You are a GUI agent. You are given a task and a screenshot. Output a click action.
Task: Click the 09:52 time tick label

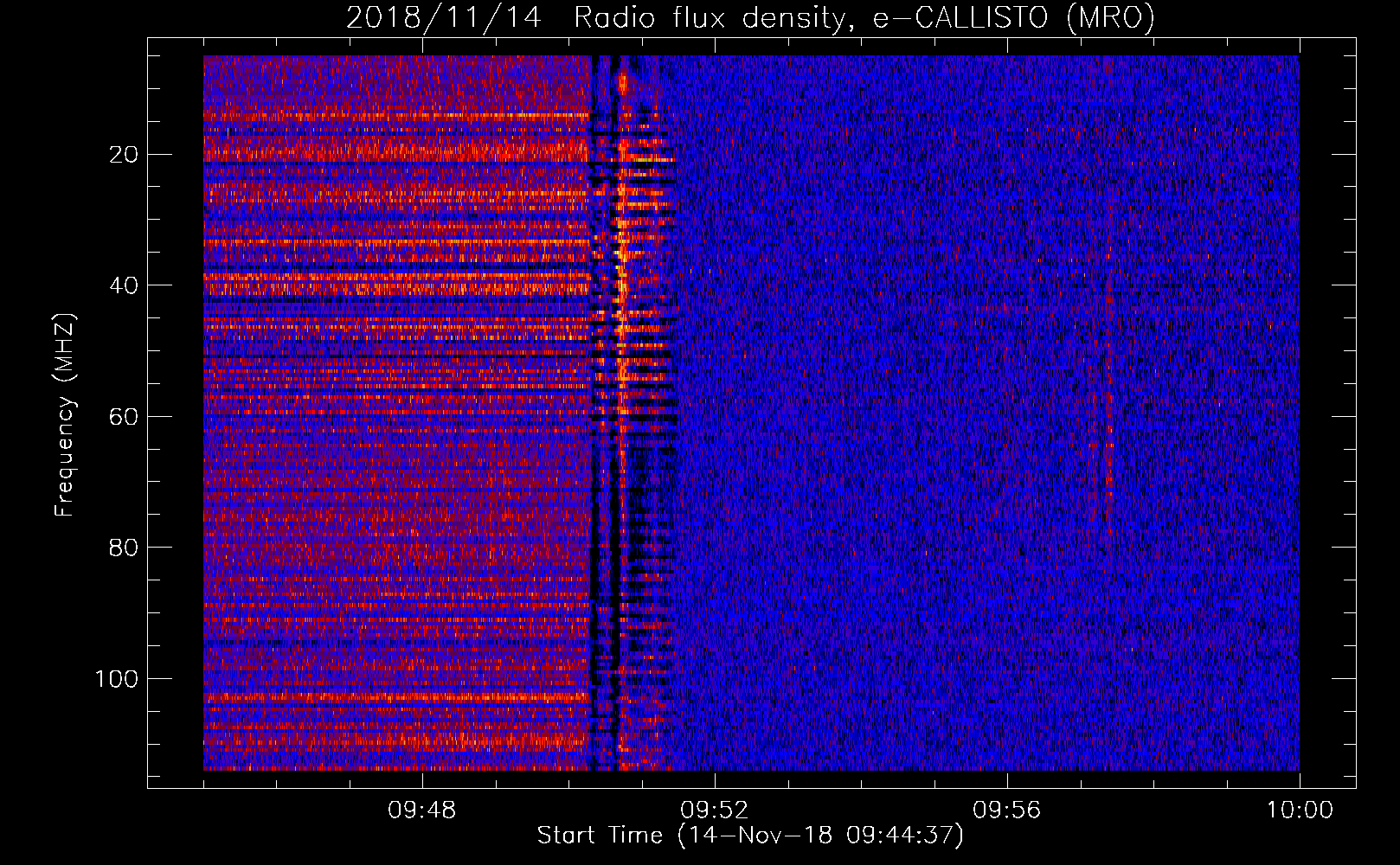point(714,811)
